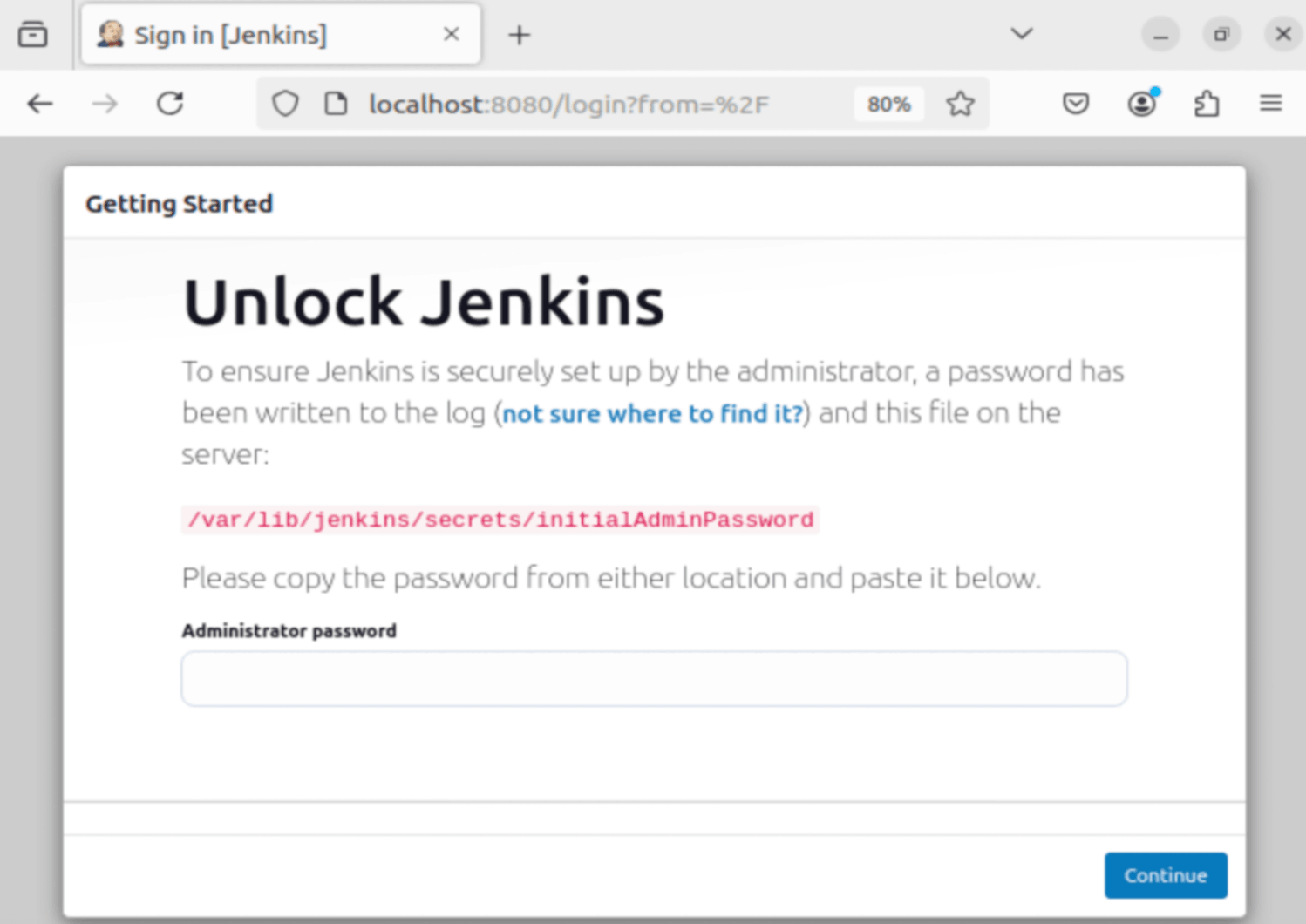Open a new browser tab
The width and height of the screenshot is (1306, 924).
pyautogui.click(x=520, y=34)
